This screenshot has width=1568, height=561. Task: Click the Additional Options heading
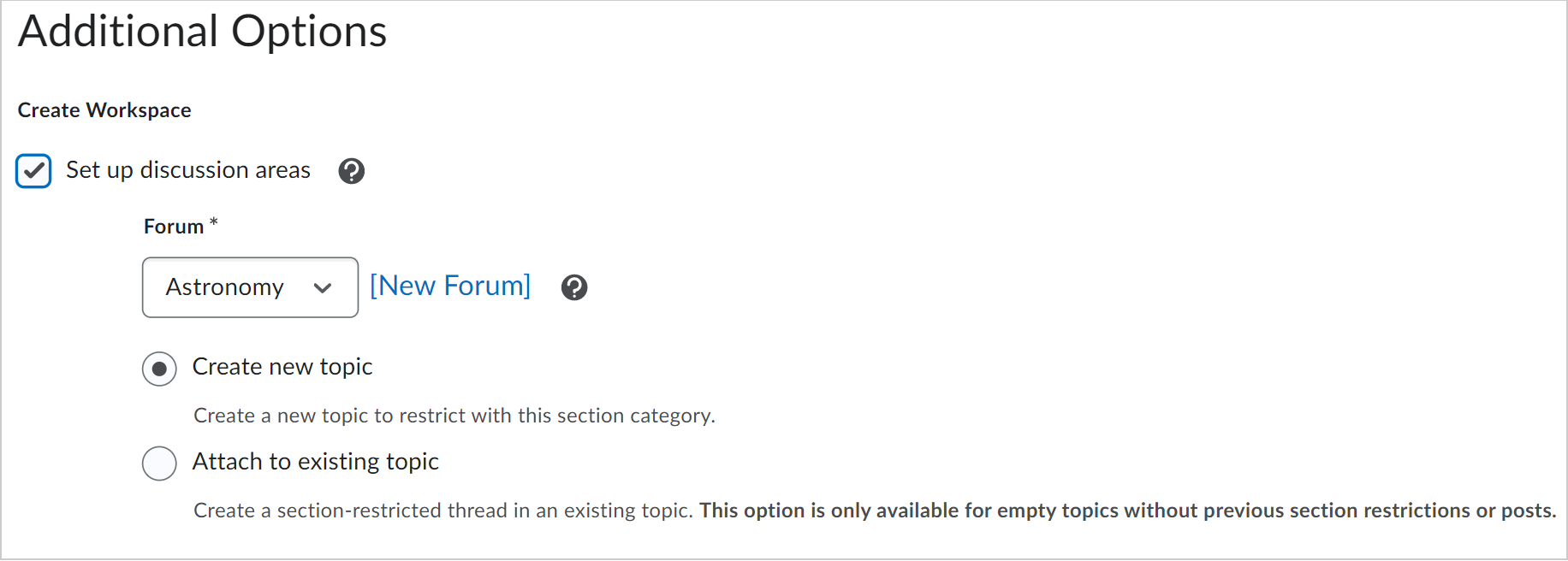click(x=202, y=31)
